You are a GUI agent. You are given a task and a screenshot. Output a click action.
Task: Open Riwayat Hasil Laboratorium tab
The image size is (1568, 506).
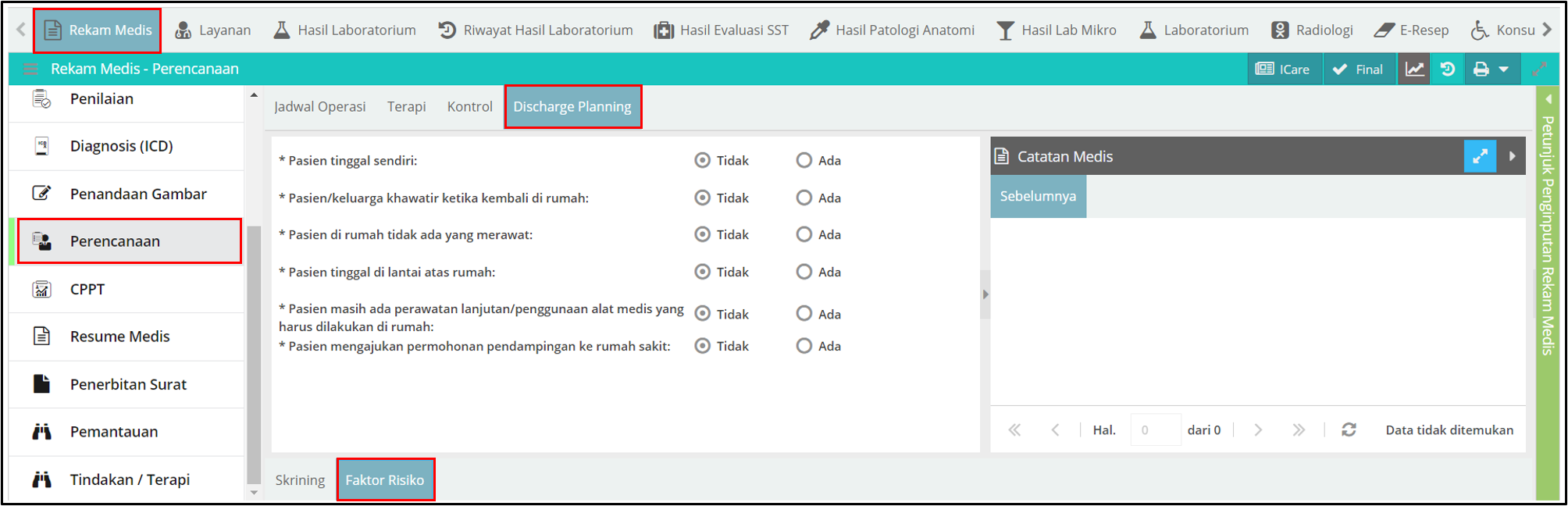coord(535,30)
